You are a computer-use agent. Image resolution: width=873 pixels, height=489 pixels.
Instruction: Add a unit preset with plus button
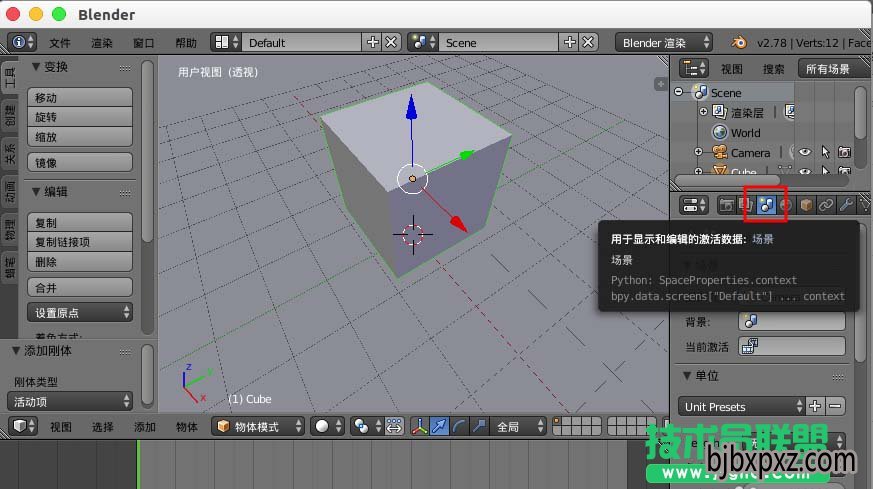tap(815, 407)
